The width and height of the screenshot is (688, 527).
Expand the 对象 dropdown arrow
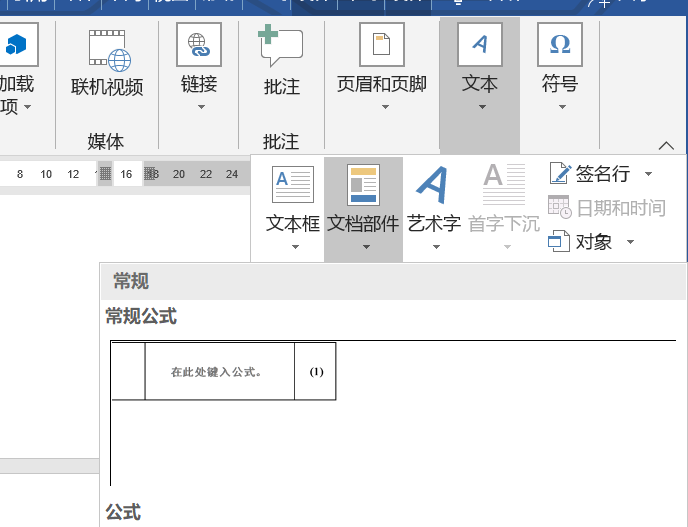[x=631, y=242]
